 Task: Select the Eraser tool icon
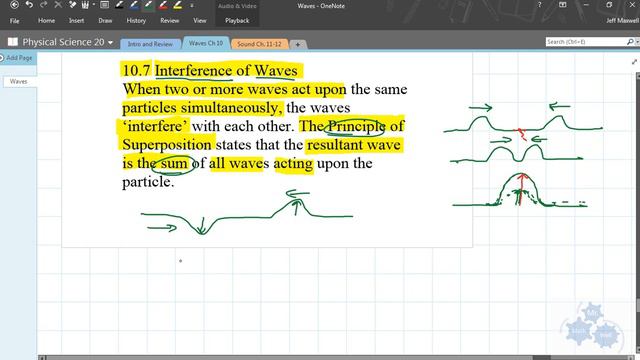pyautogui.click(x=73, y=5)
